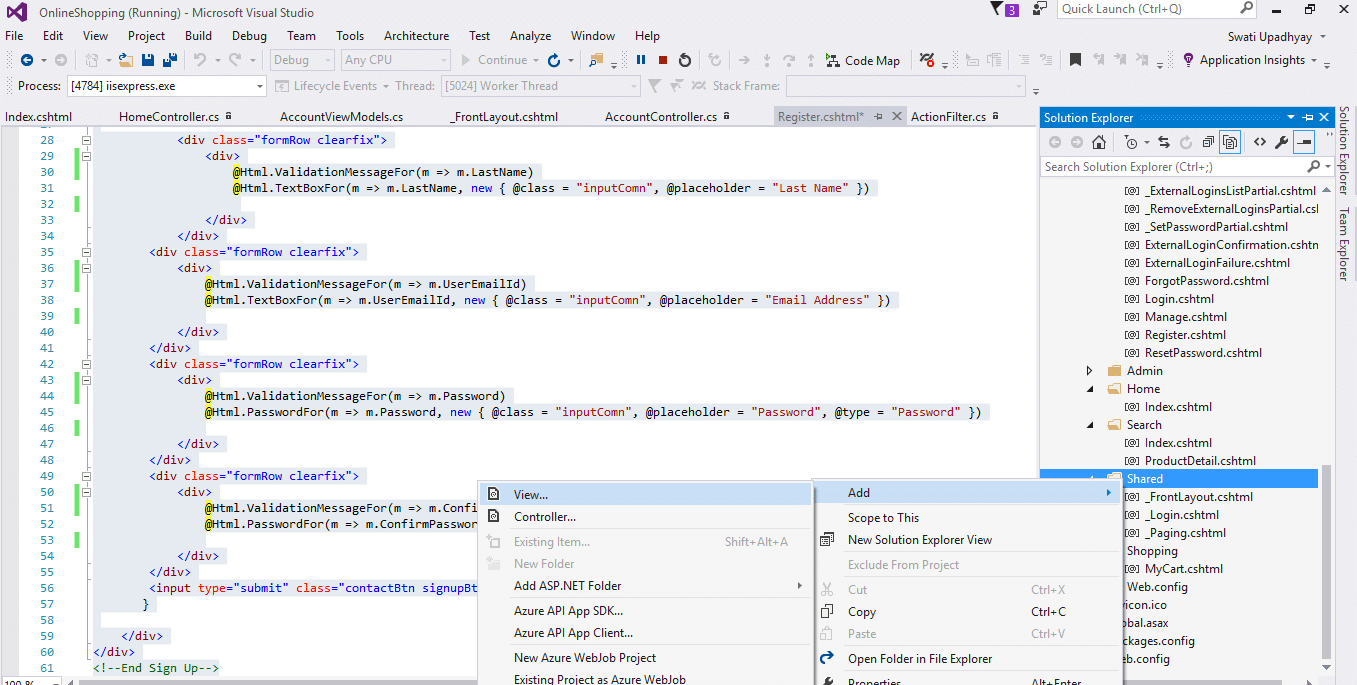Click inside the Quick Launch search box

1150,9
